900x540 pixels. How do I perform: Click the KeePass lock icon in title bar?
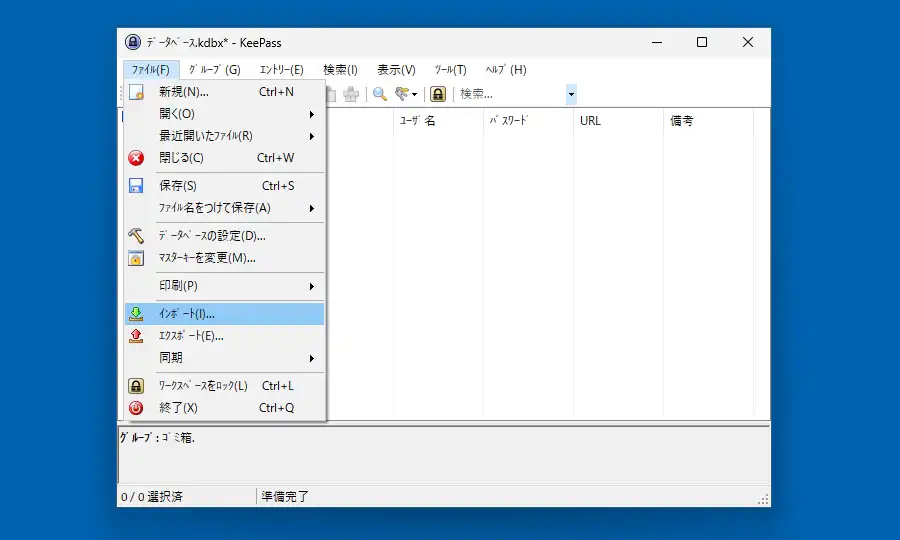click(x=133, y=42)
